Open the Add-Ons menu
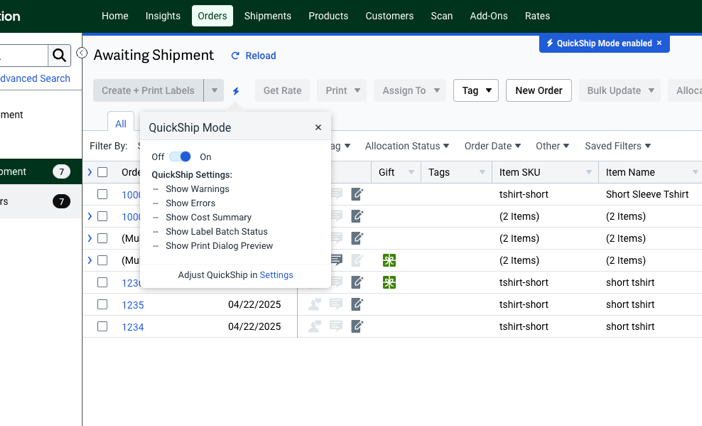This screenshot has height=426, width=702. [x=489, y=16]
